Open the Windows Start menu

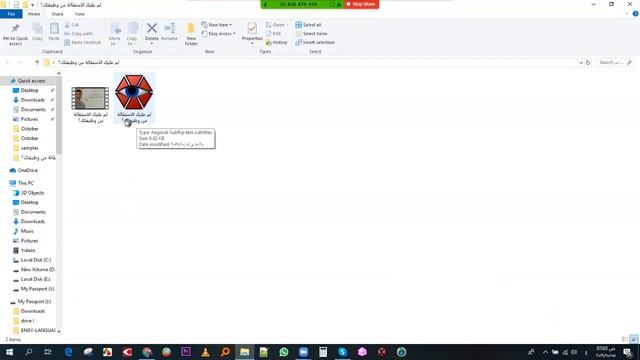[9, 352]
